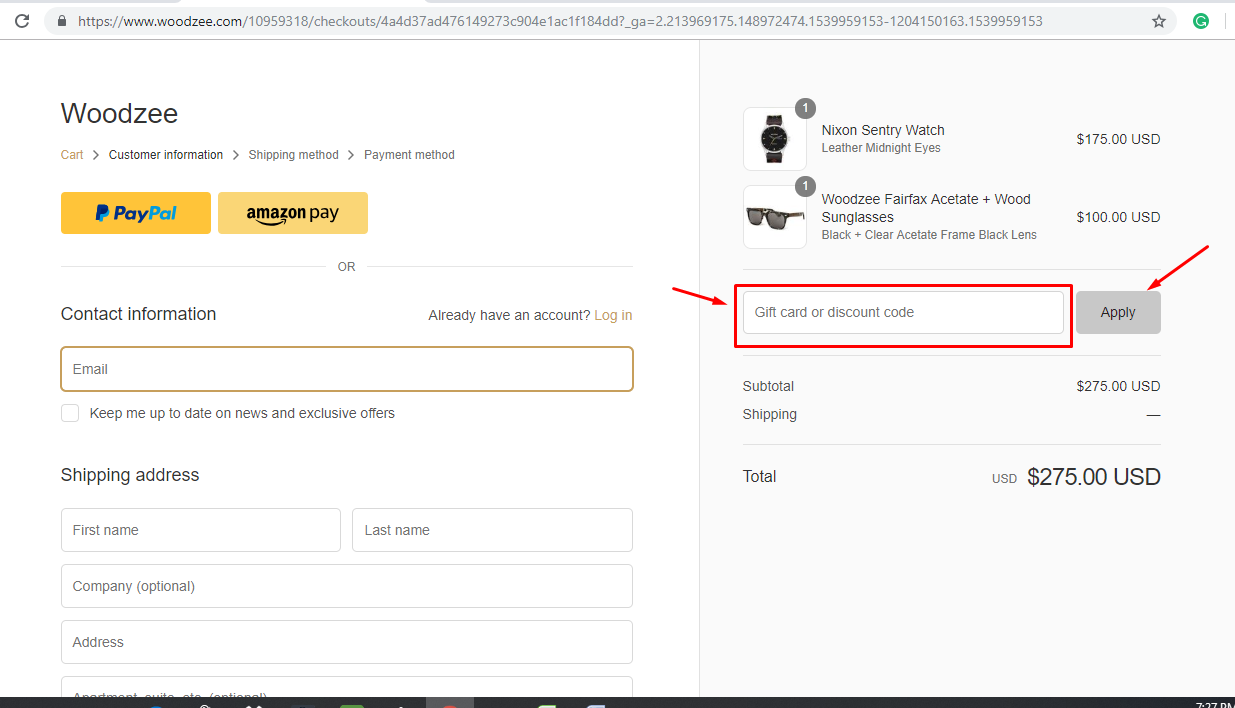Click the Last name field
Screen dimensions: 1235x708
click(492, 530)
